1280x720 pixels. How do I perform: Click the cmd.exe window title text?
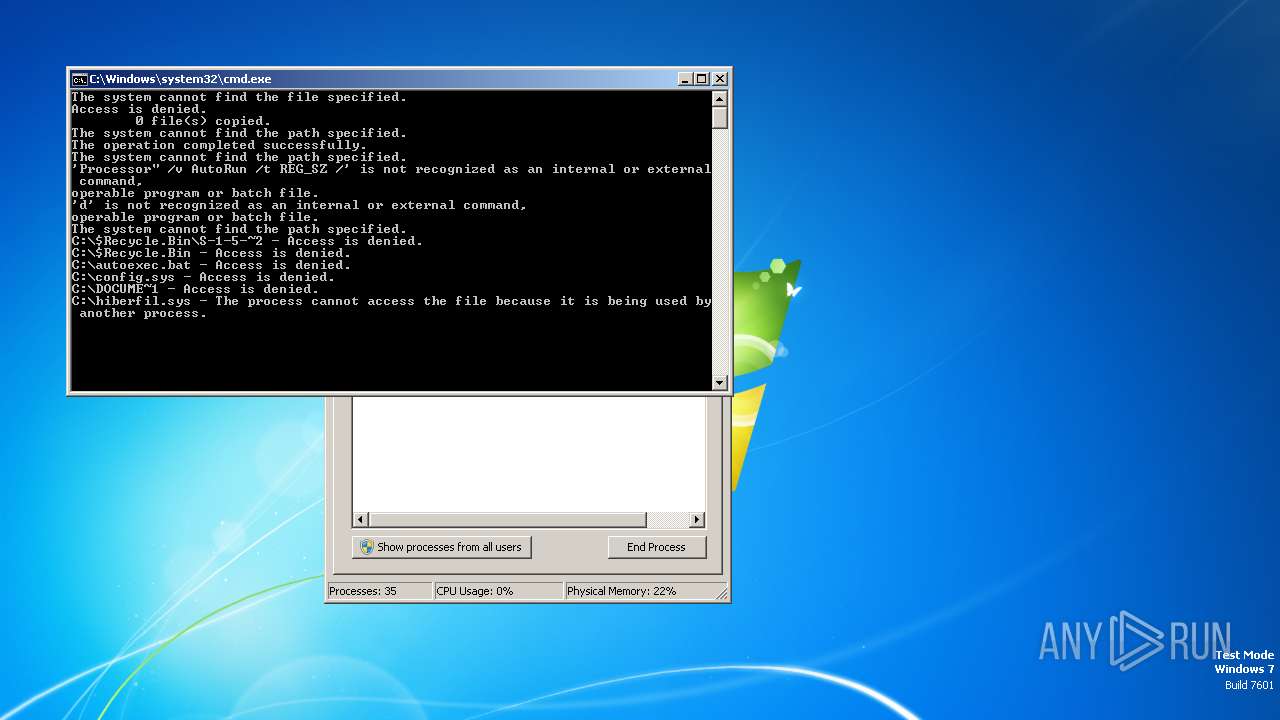180,79
